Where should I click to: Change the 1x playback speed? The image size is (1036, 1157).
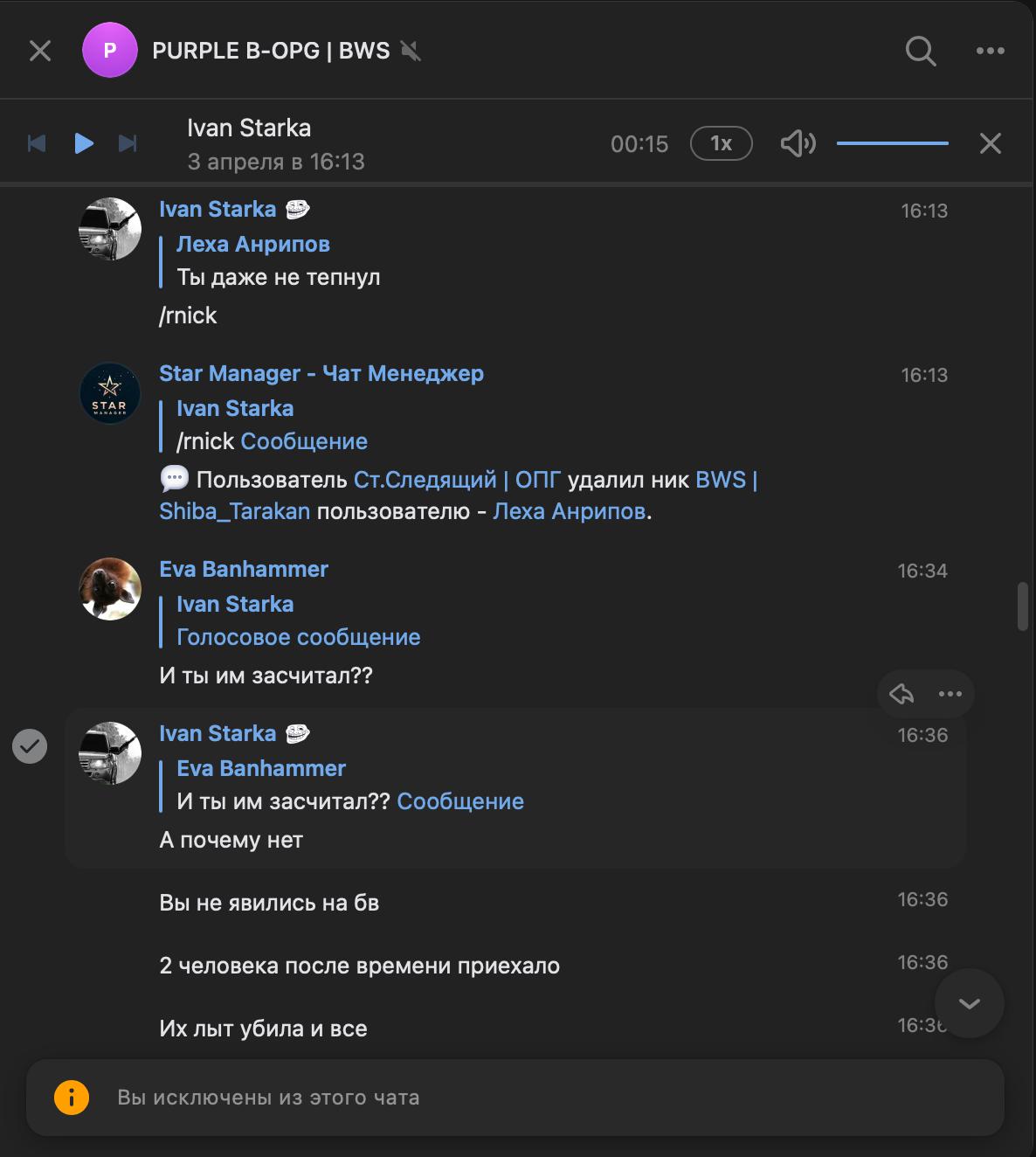pyautogui.click(x=721, y=143)
